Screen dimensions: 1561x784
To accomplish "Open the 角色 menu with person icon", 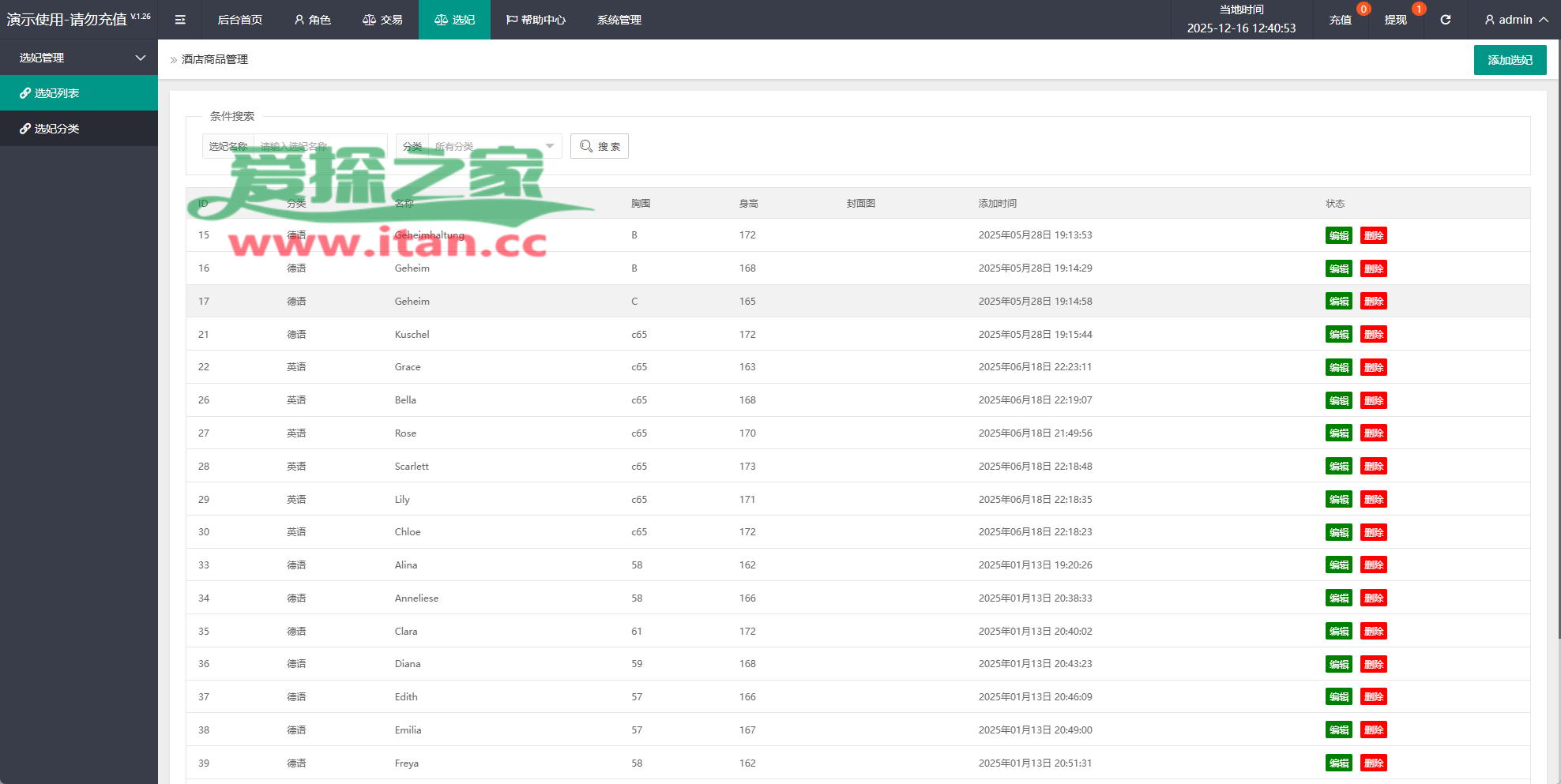I will coord(312,20).
